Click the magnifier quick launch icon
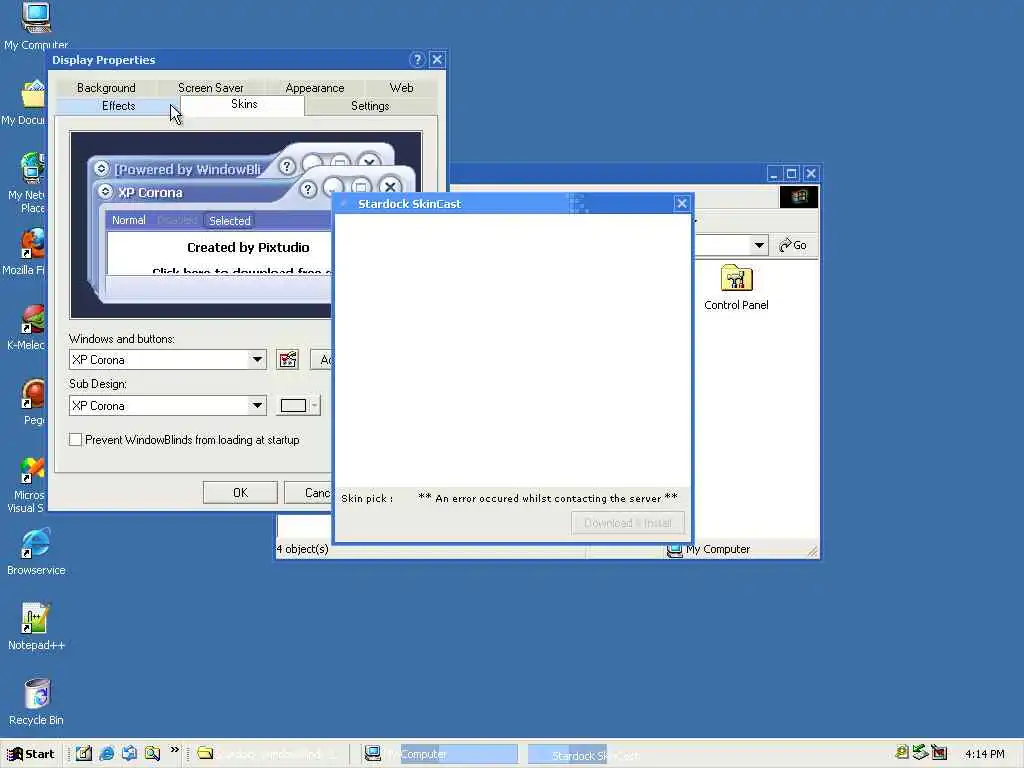The height and width of the screenshot is (768, 1024). pyautogui.click(x=152, y=753)
